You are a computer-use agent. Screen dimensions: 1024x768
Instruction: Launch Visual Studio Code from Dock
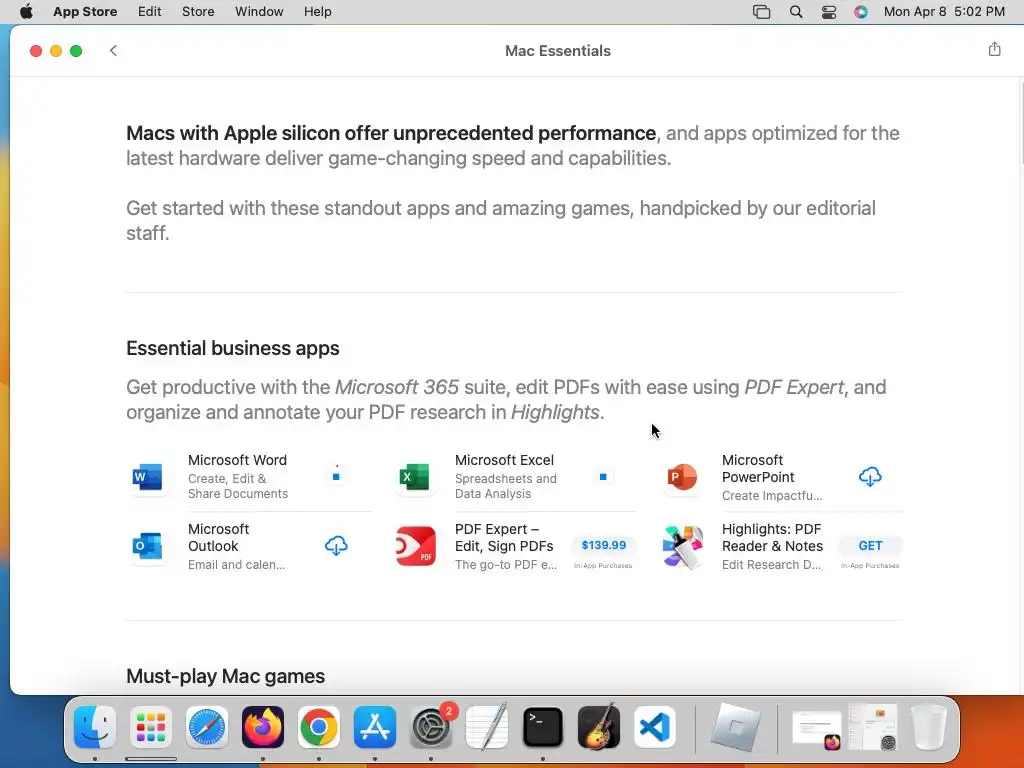click(654, 727)
